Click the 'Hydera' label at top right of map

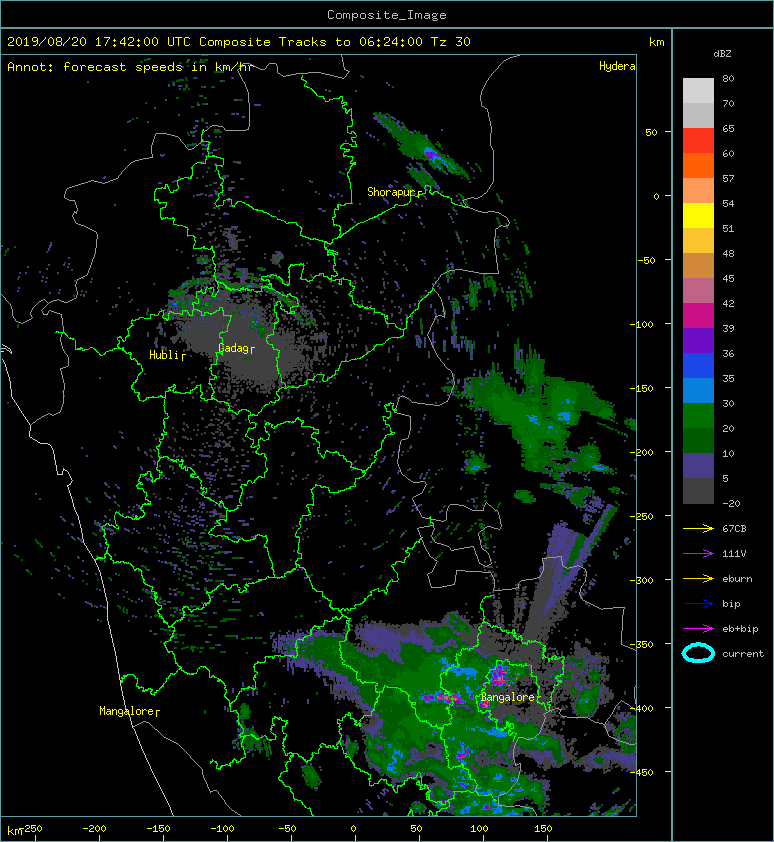617,66
